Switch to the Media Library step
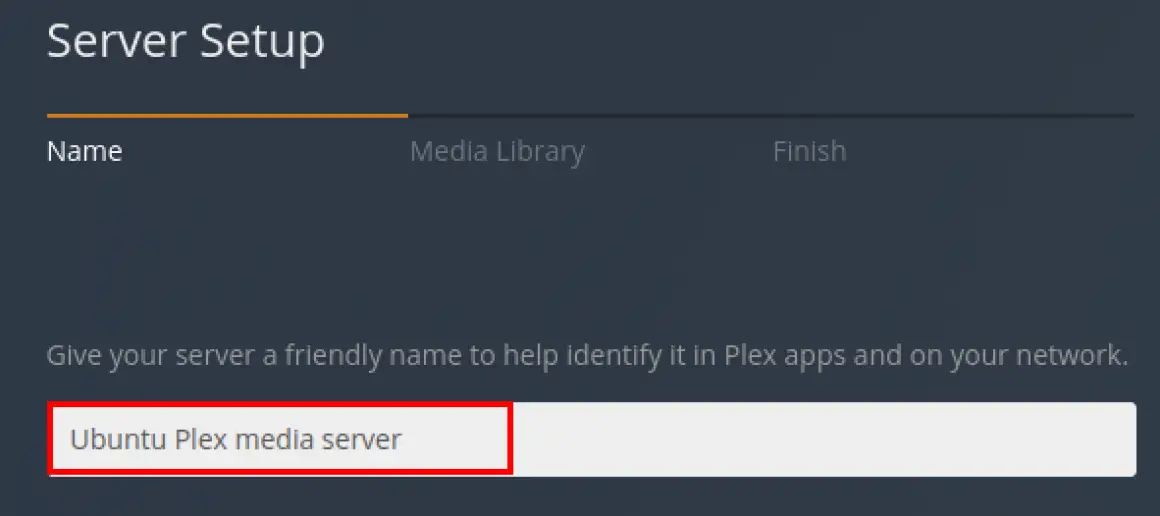This screenshot has width=1160, height=516. tap(497, 152)
